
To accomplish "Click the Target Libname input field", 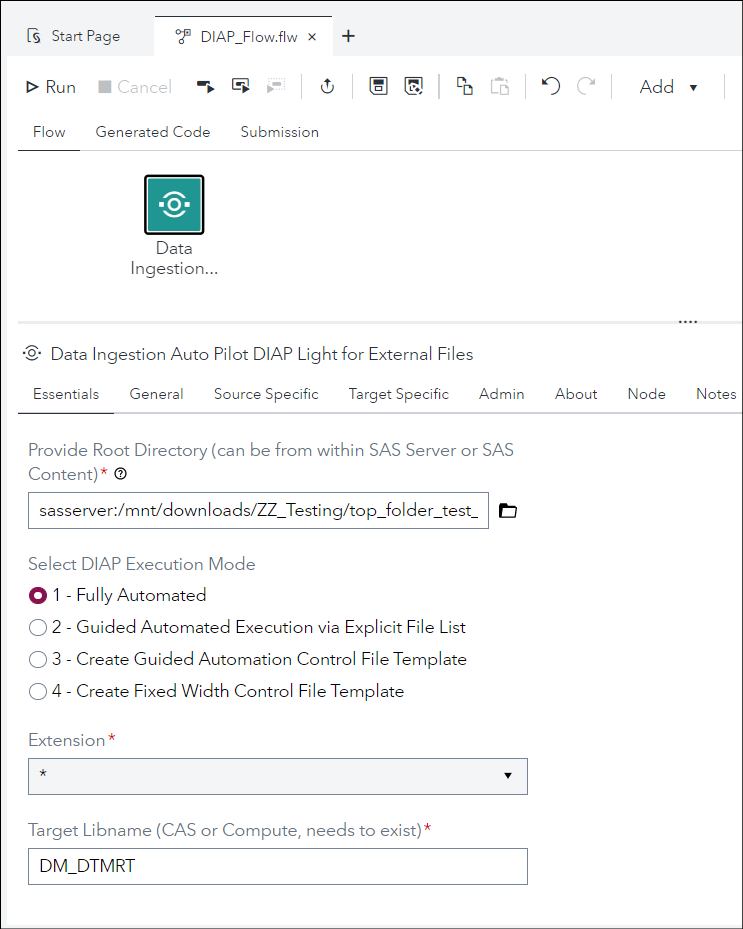I will (278, 867).
